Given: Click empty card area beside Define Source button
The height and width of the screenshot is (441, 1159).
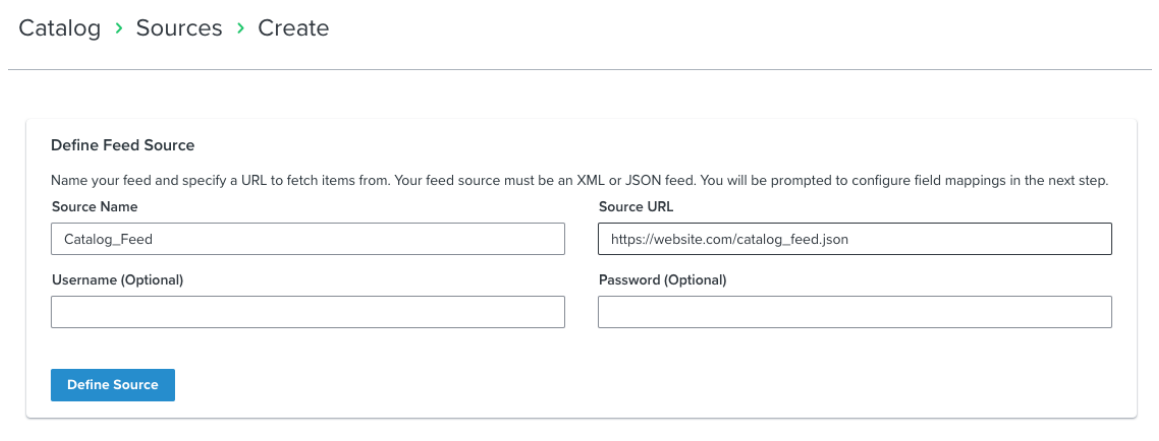Looking at the screenshot, I should point(600,385).
